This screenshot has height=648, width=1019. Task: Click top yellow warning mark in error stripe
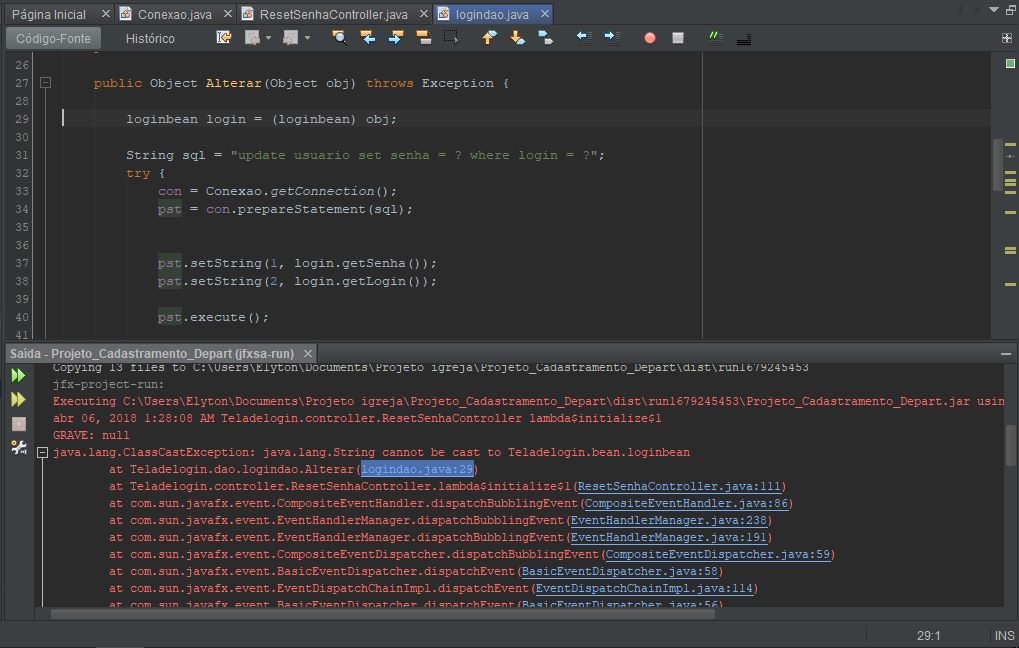tap(1010, 144)
